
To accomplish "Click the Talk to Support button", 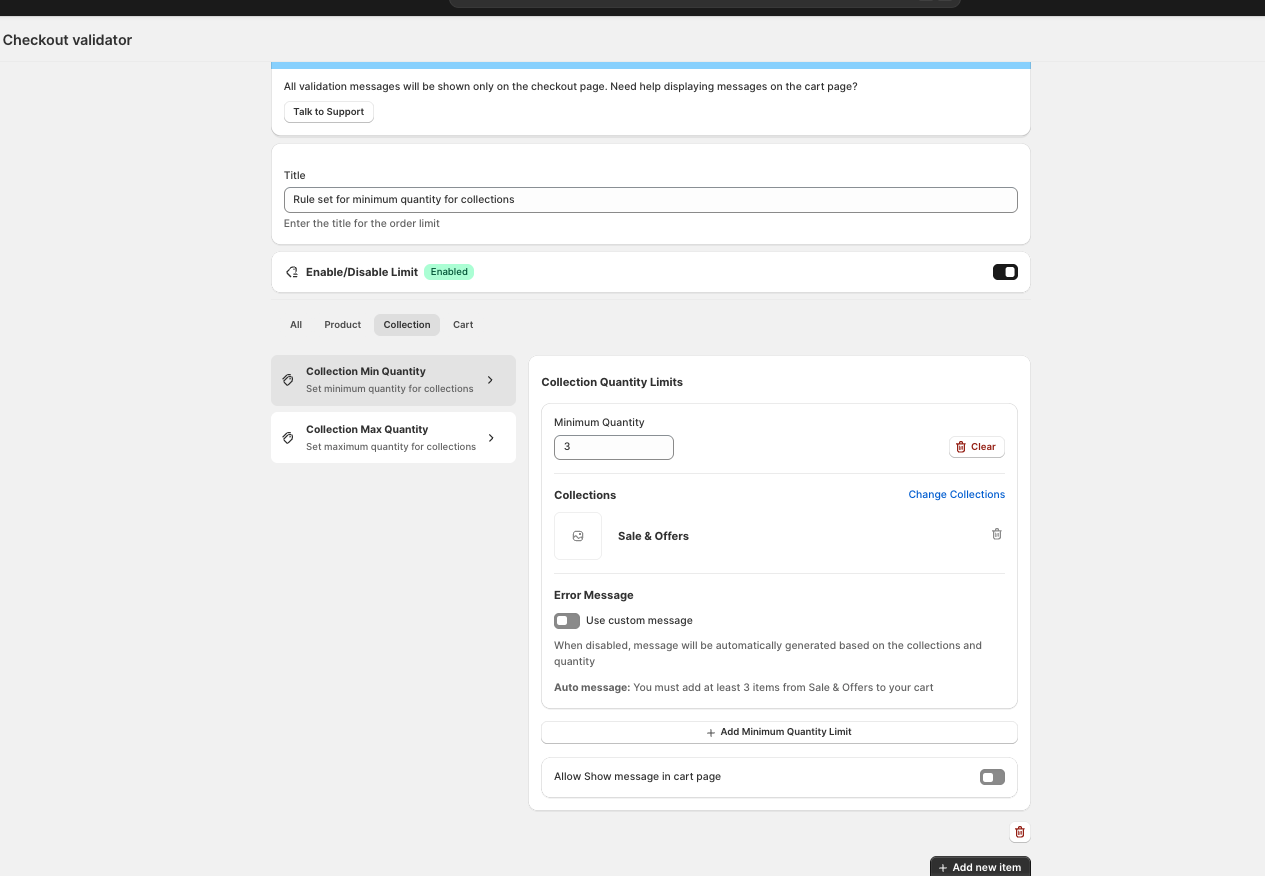I will [328, 112].
